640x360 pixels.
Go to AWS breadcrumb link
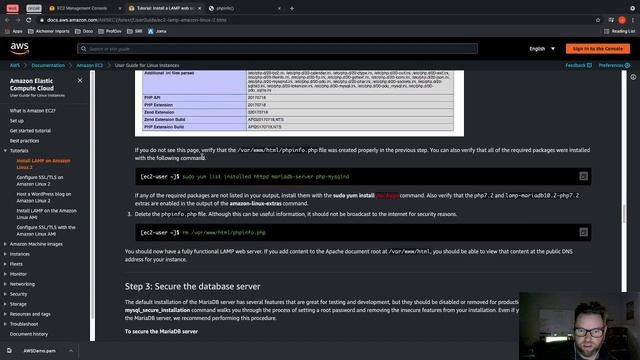[x=15, y=65]
